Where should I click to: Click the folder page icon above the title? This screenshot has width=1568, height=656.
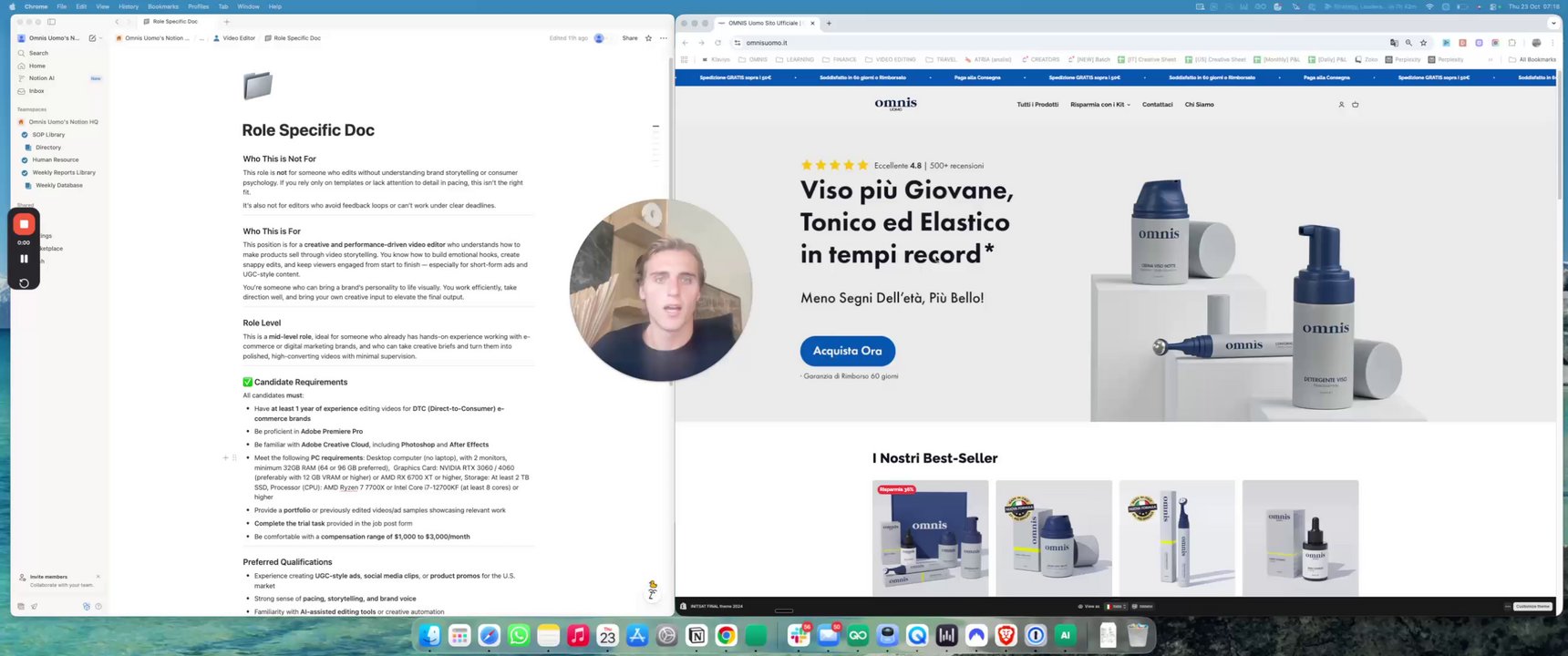258,86
